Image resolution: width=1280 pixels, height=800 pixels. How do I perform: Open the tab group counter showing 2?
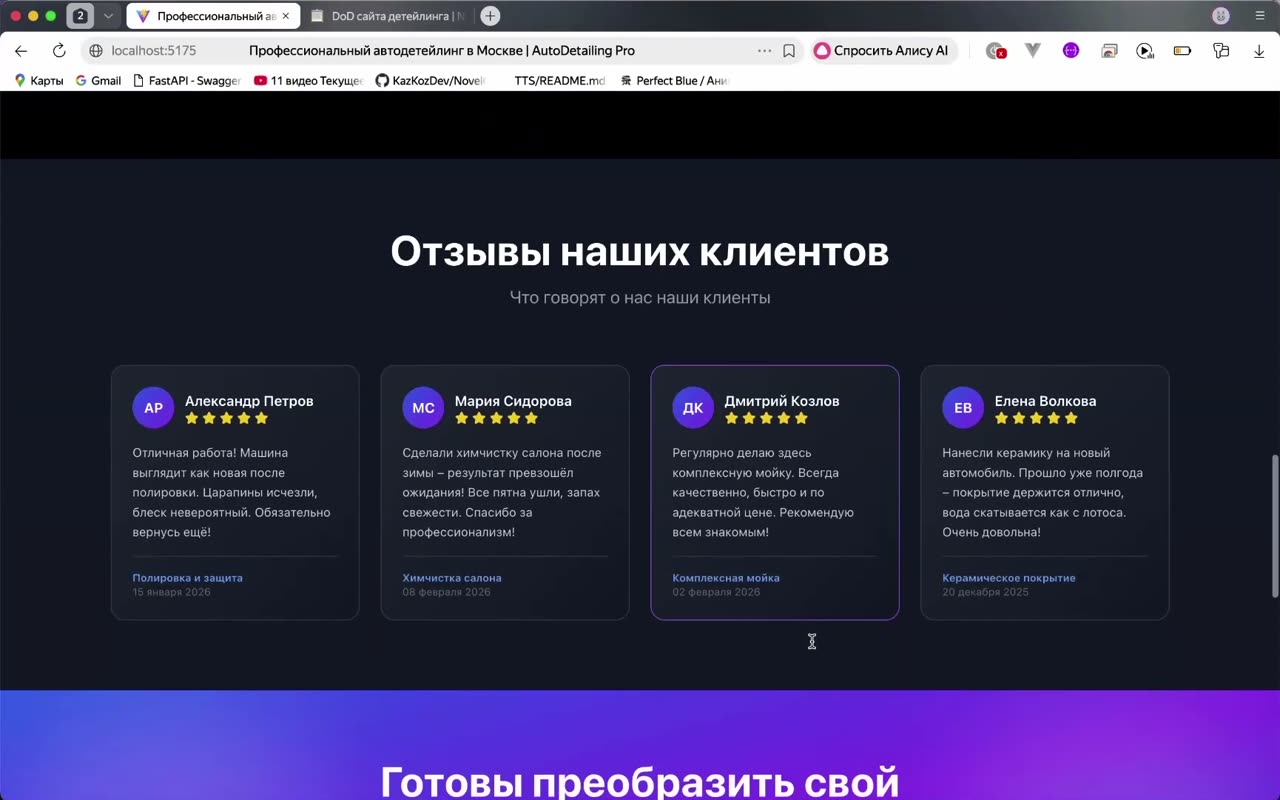(80, 16)
